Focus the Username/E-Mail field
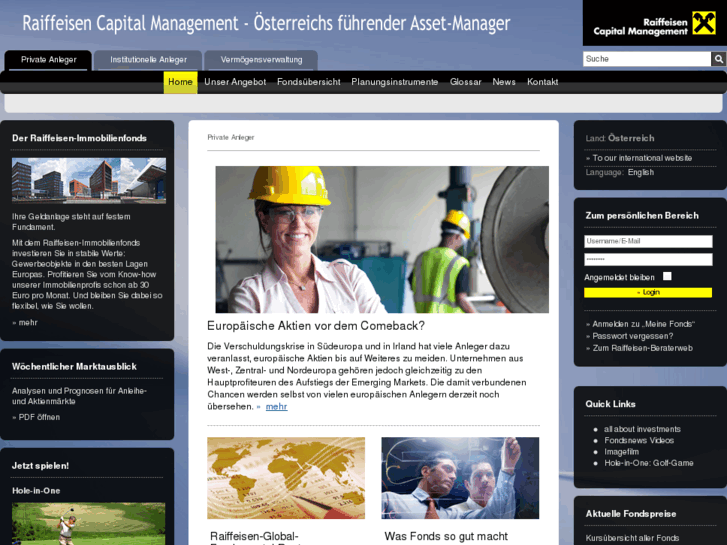727x545 pixels. (x=648, y=241)
